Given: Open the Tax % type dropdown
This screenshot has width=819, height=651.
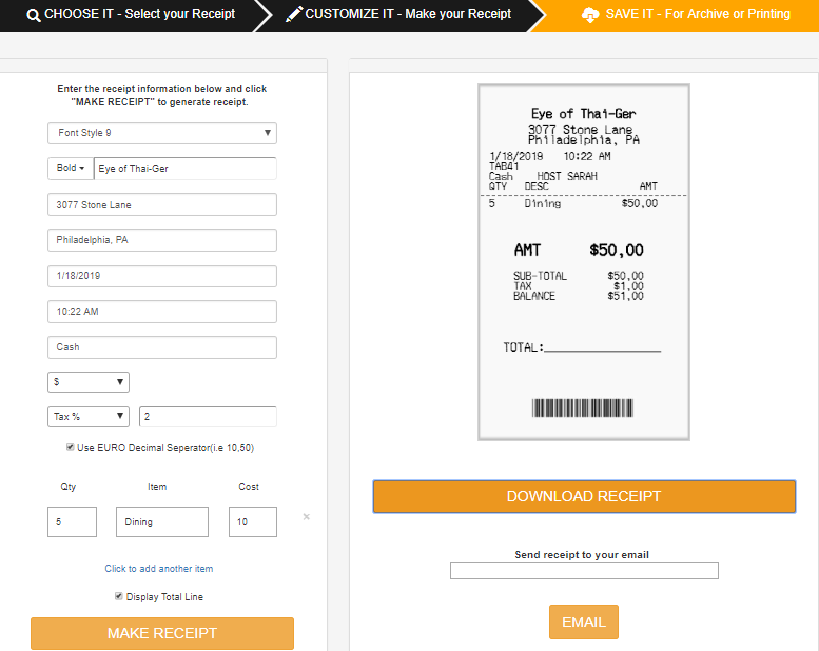Looking at the screenshot, I should [x=88, y=416].
